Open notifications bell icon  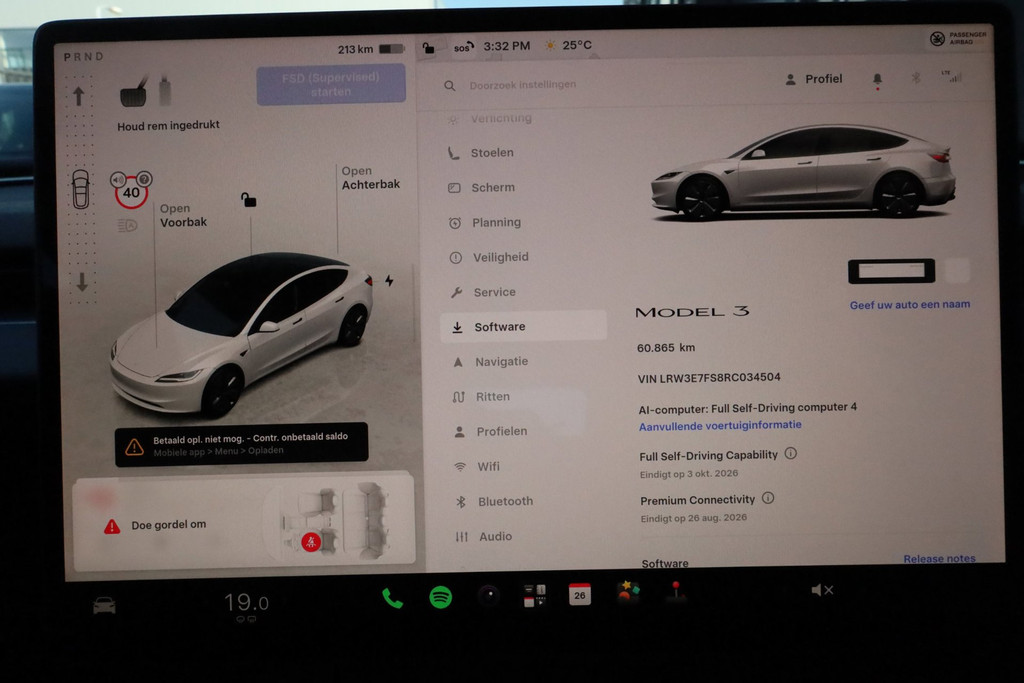(877, 80)
